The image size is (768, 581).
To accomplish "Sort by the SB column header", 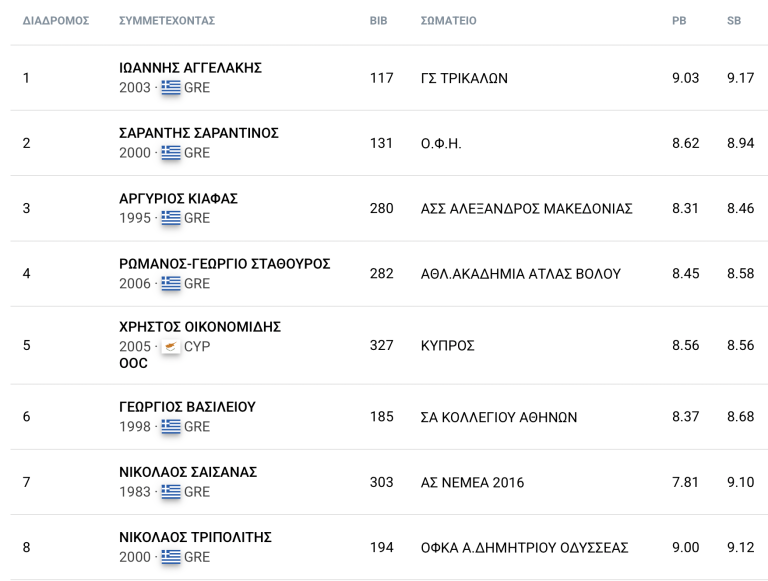I will [x=734, y=21].
